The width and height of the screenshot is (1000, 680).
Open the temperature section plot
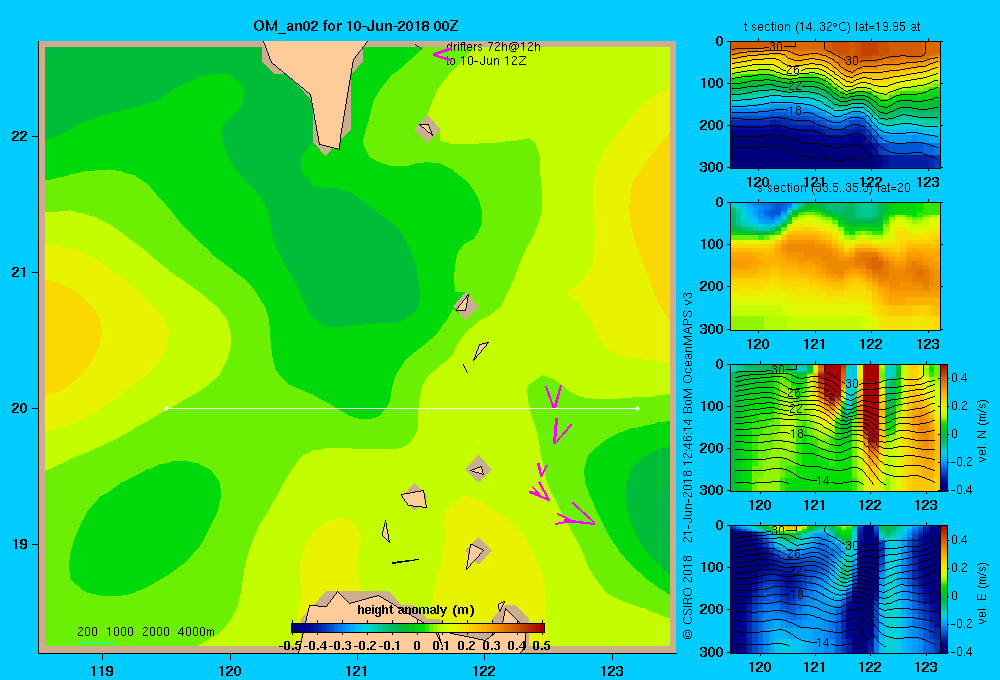pos(835,105)
